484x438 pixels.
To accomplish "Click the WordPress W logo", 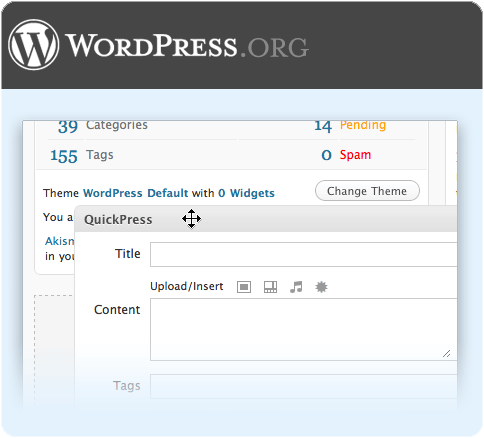I will [x=33, y=45].
